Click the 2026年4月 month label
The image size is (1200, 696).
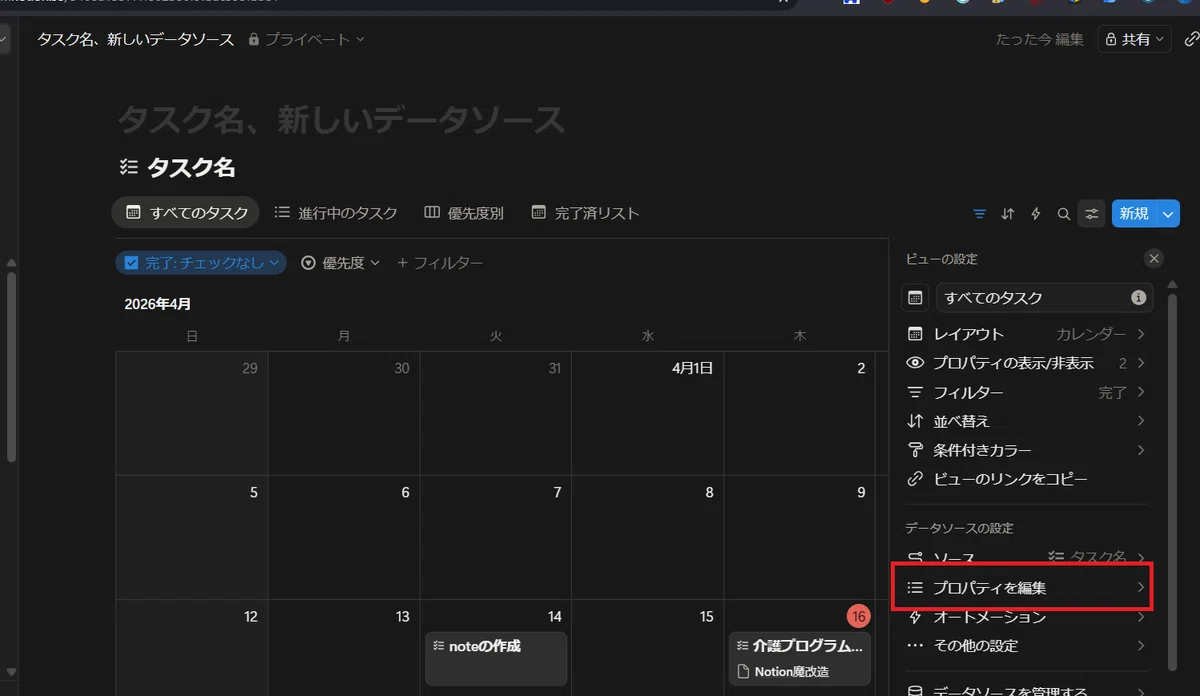158,303
